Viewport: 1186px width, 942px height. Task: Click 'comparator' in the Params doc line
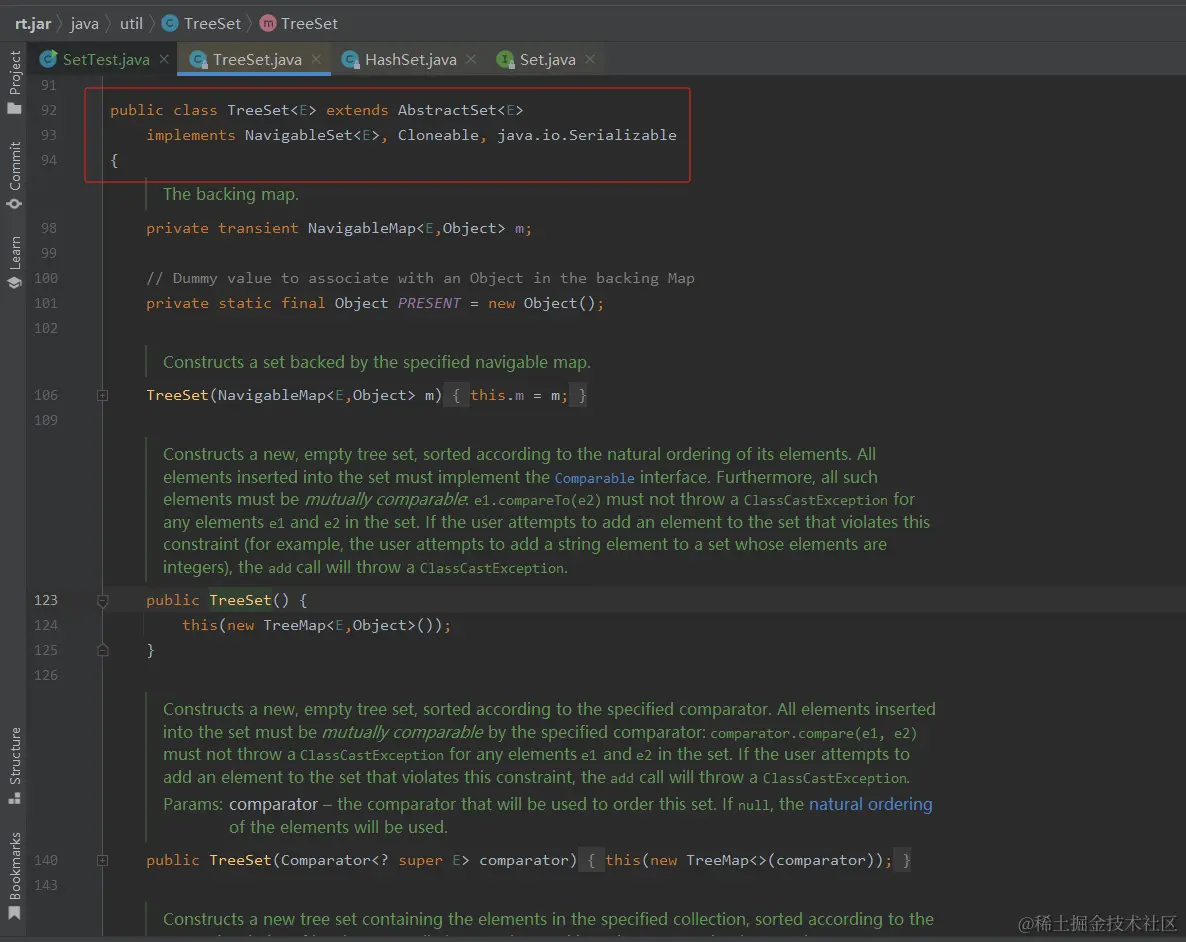pyautogui.click(x=273, y=804)
